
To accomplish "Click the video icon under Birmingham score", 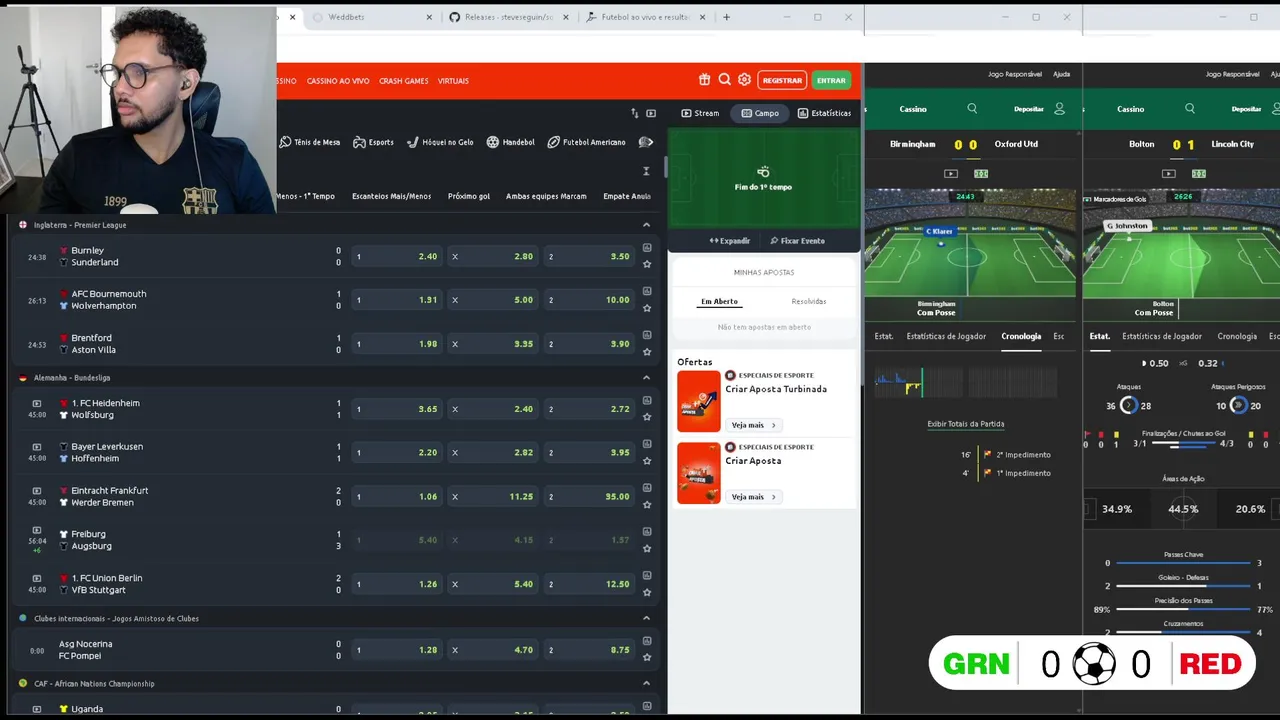I will pyautogui.click(x=951, y=173).
